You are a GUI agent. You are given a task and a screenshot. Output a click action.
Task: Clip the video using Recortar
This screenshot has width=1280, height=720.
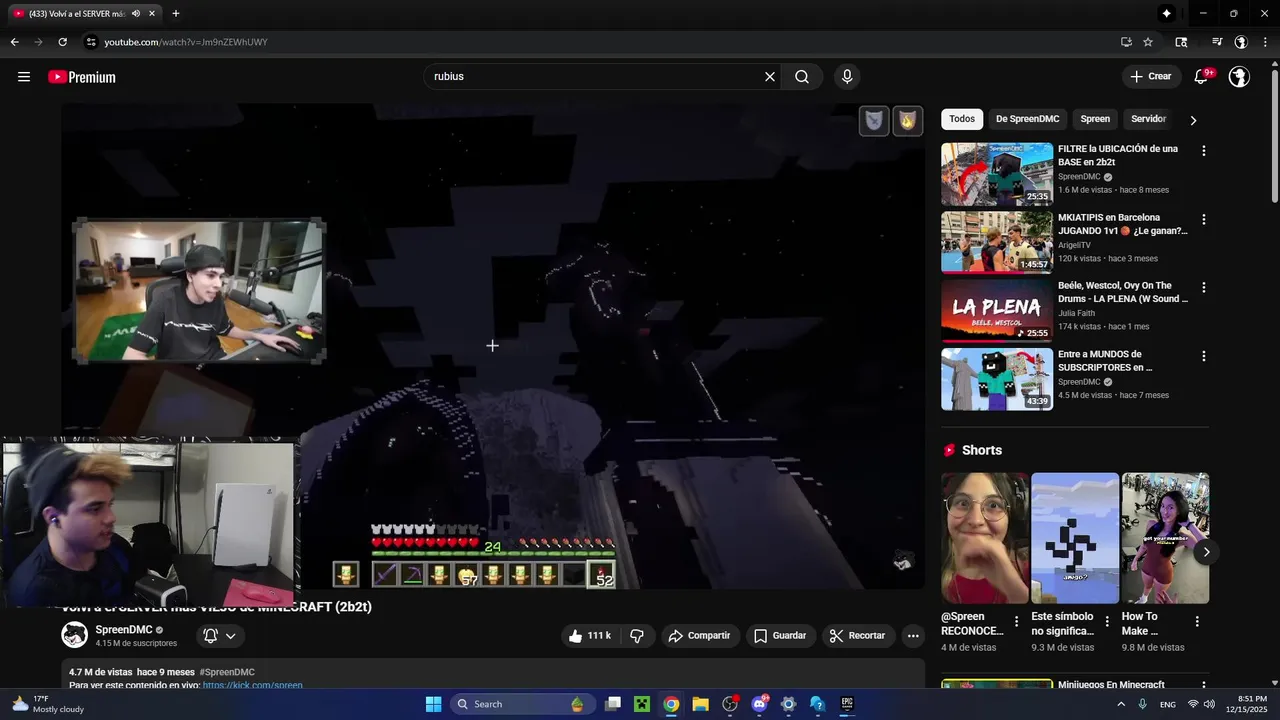click(x=858, y=636)
